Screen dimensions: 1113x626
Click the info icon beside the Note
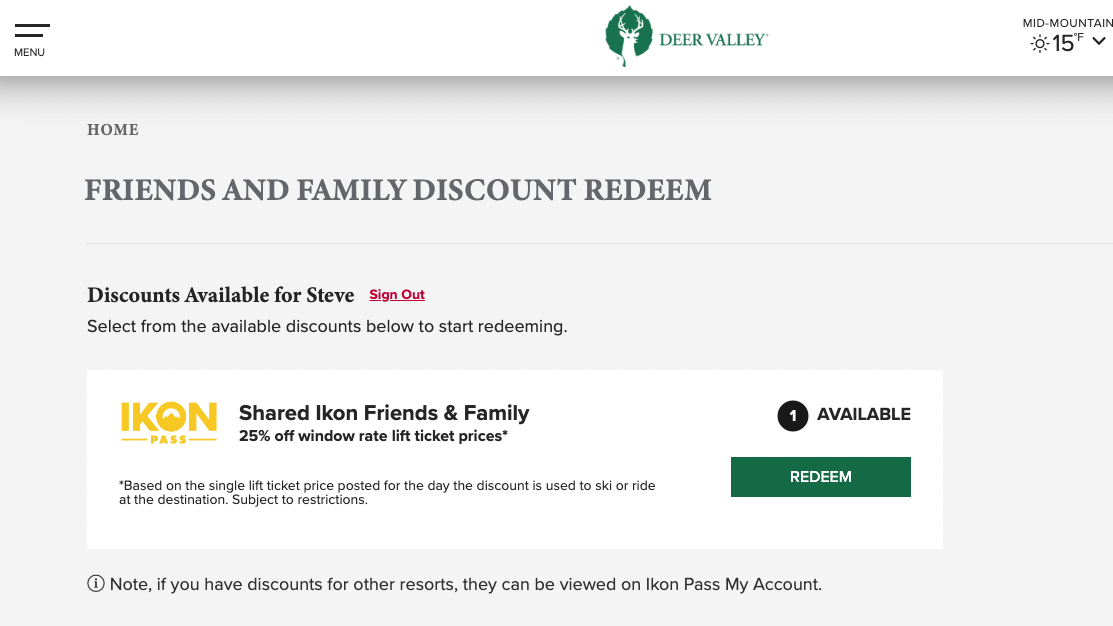96,584
